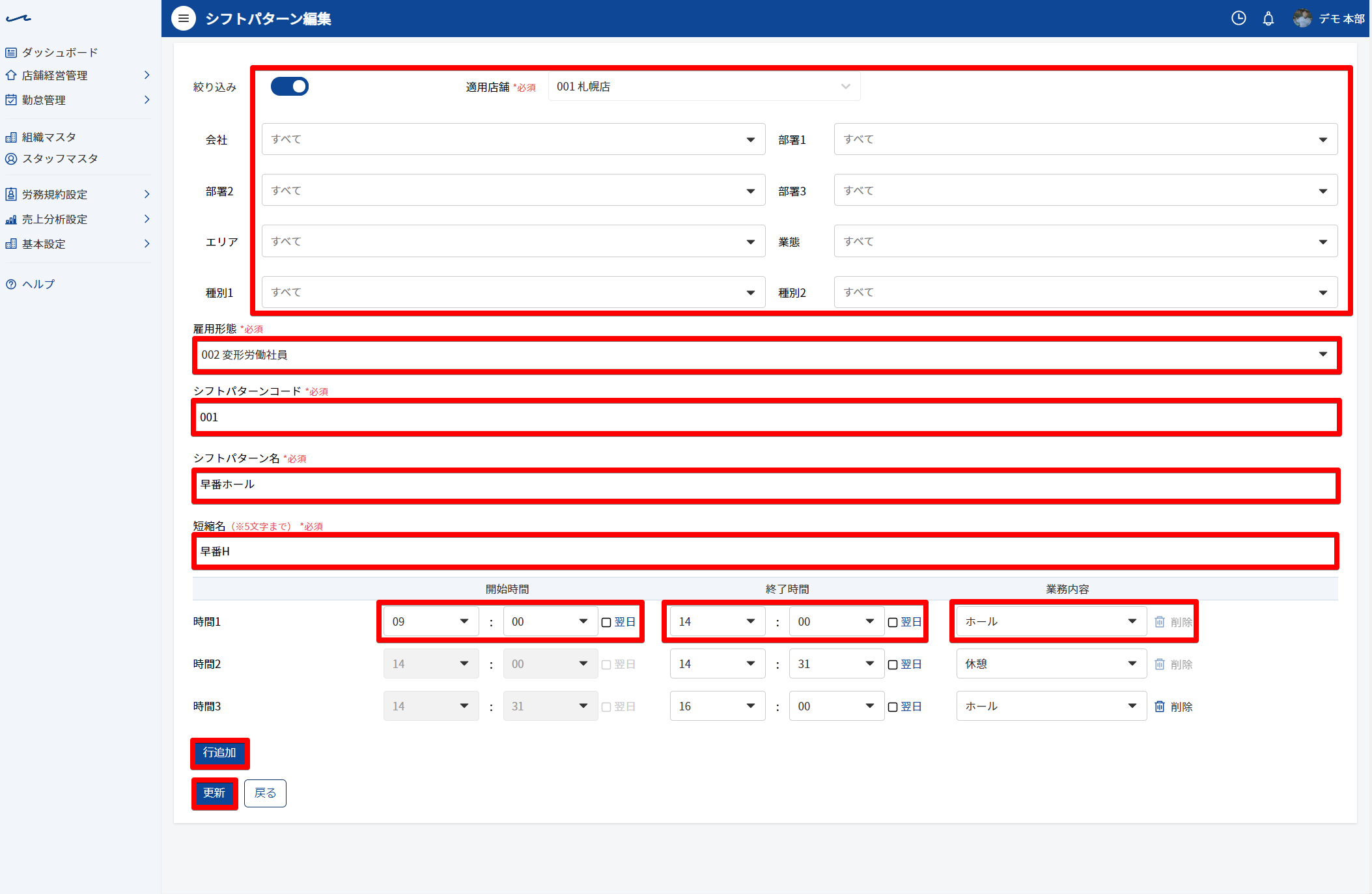Click the 更新 button
This screenshot has width=1372, height=894.
click(x=214, y=793)
